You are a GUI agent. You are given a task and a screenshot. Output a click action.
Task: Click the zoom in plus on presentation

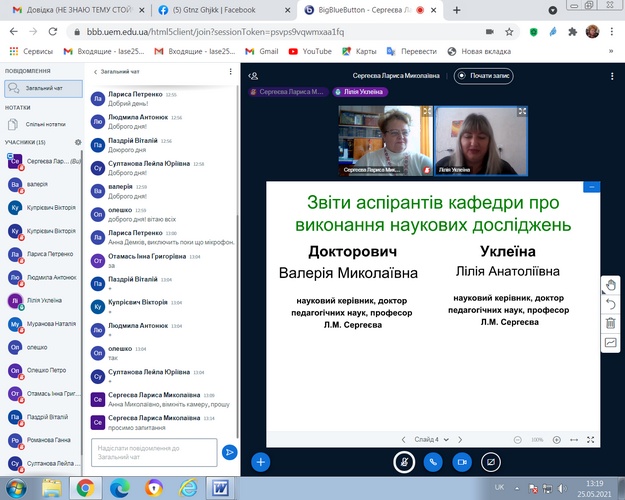(x=558, y=439)
